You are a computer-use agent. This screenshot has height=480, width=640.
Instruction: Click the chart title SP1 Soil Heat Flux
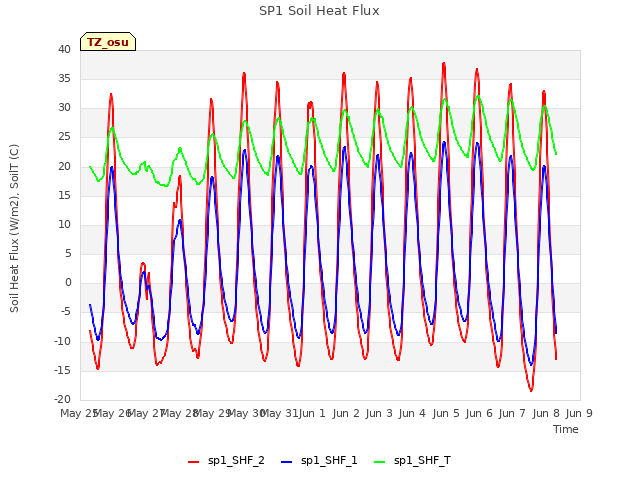point(319,11)
